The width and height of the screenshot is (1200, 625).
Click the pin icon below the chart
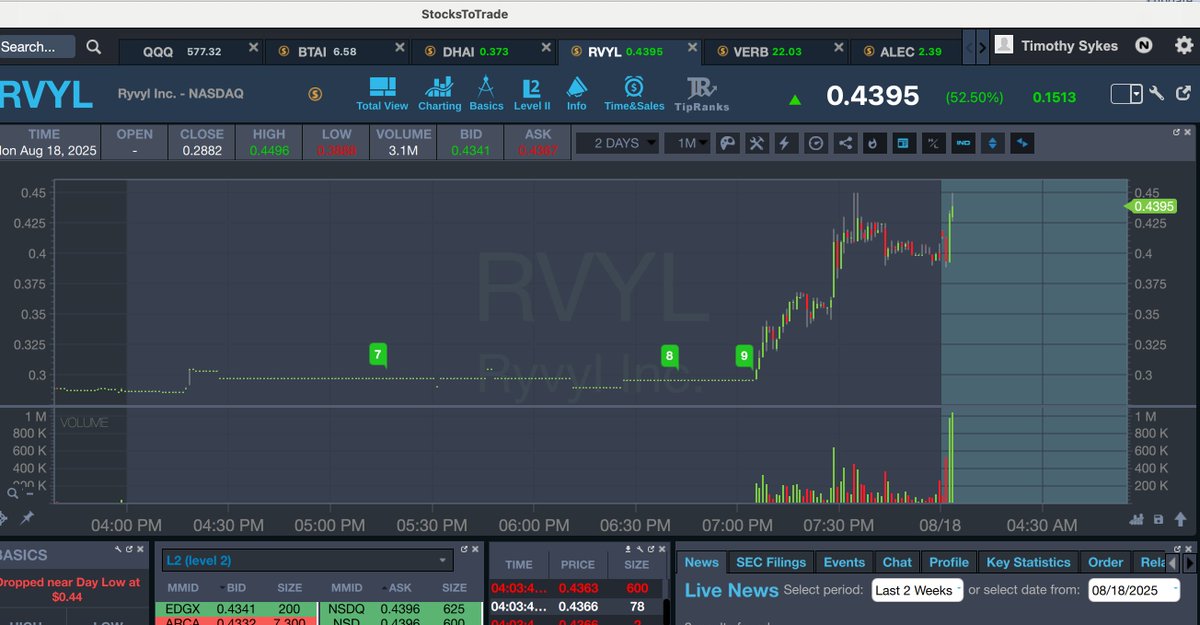(27, 518)
